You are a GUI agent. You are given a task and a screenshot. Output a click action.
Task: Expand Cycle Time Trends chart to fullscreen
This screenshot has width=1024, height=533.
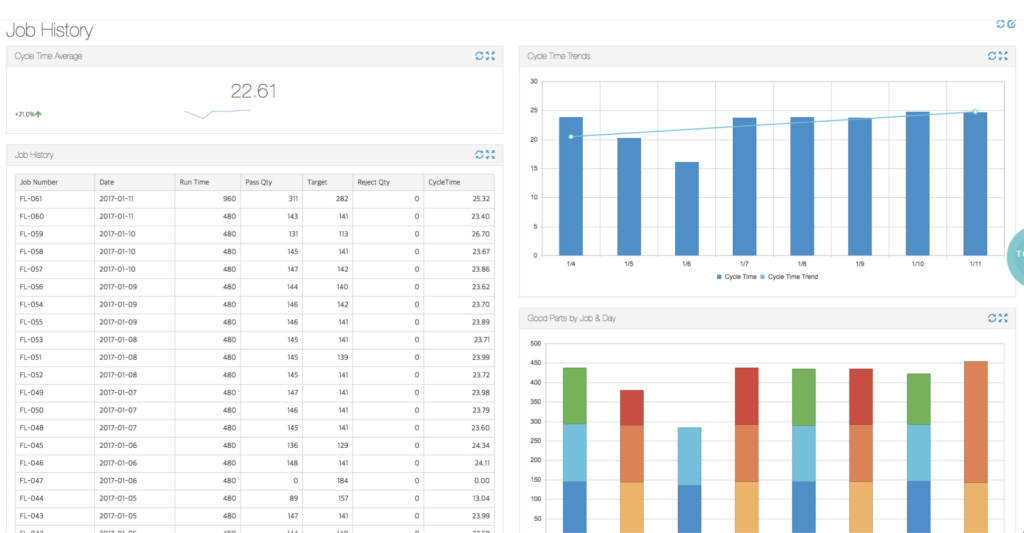coord(1003,56)
